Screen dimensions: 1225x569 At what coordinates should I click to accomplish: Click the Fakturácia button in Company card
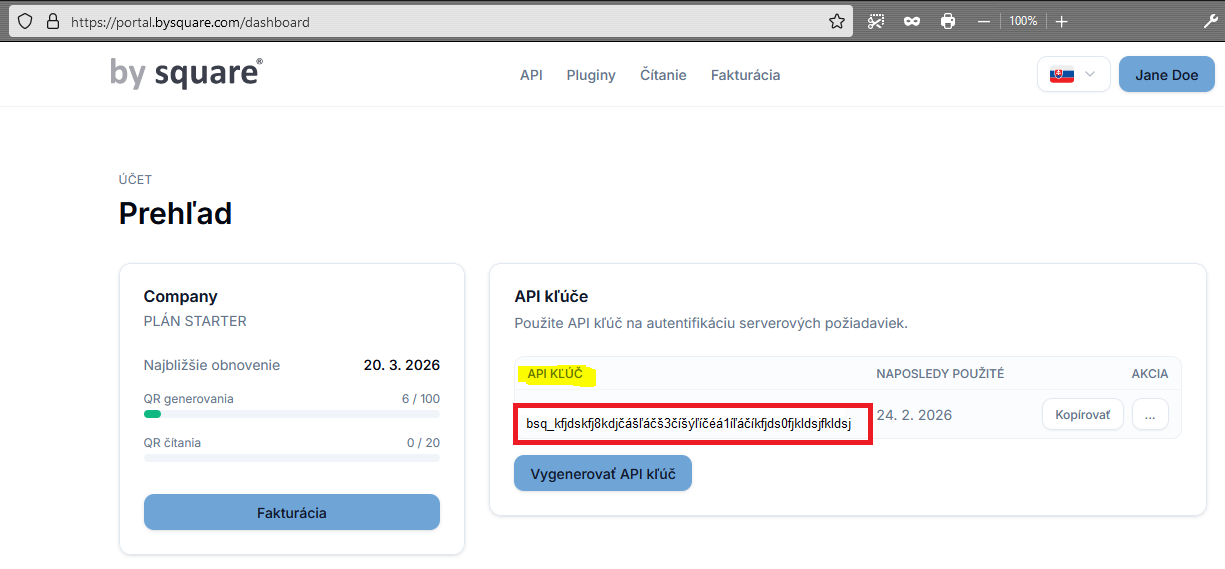click(x=292, y=512)
